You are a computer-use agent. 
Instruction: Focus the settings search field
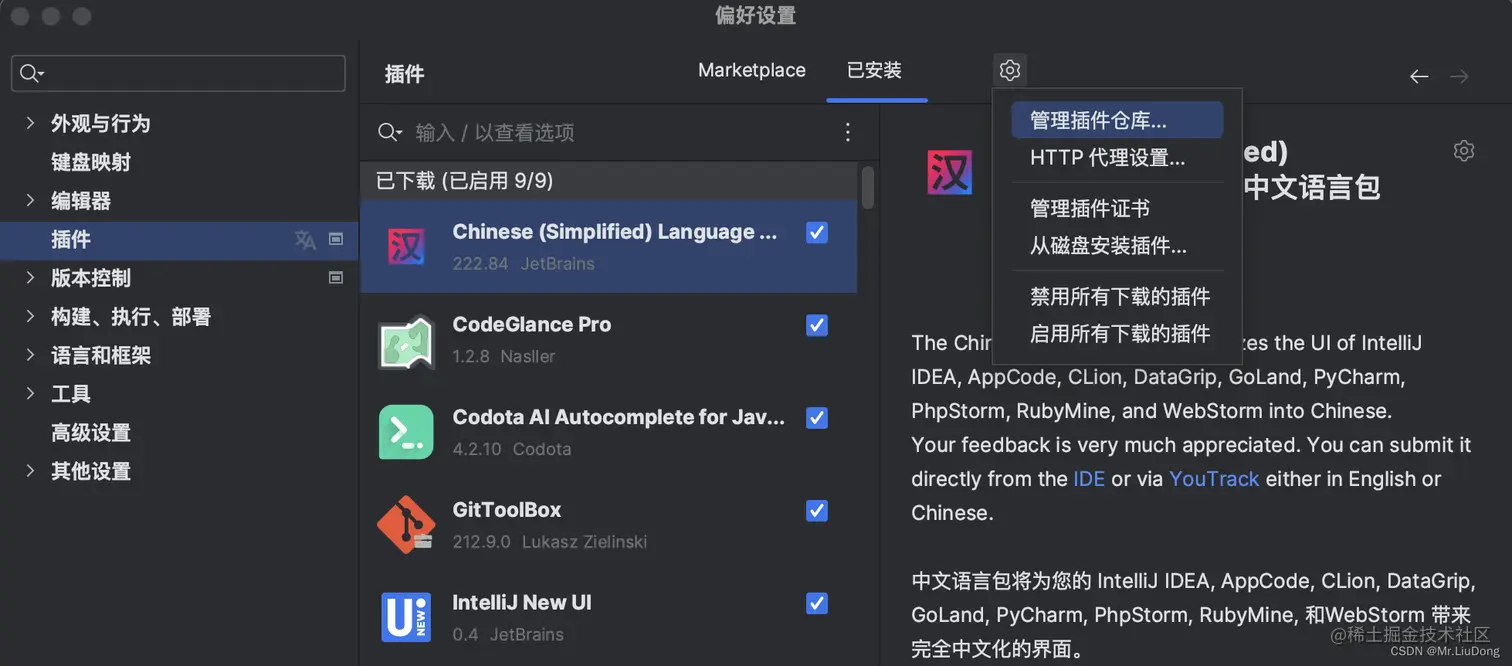[x=178, y=73]
